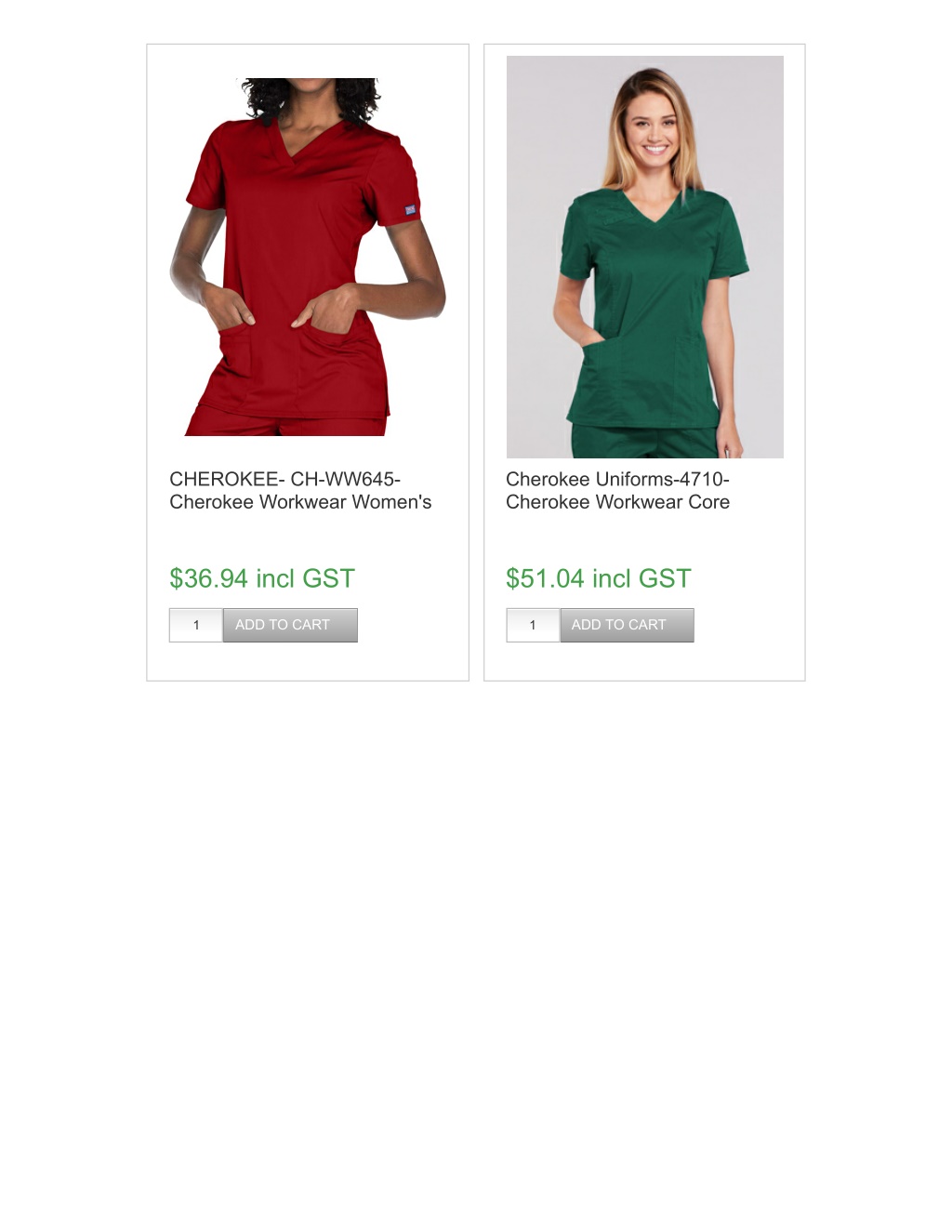This screenshot has width=952, height=1232.
Task: Select the $51.04 incl GST price
Action: (599, 578)
